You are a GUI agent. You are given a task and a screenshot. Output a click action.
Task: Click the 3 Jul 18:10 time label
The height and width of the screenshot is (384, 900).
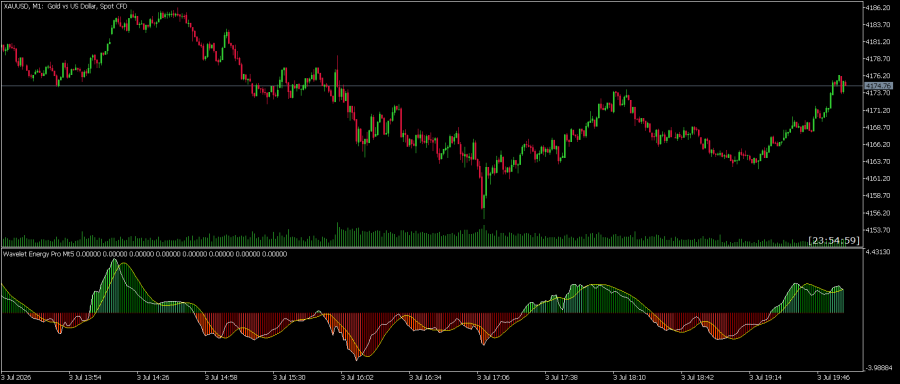tap(630, 378)
